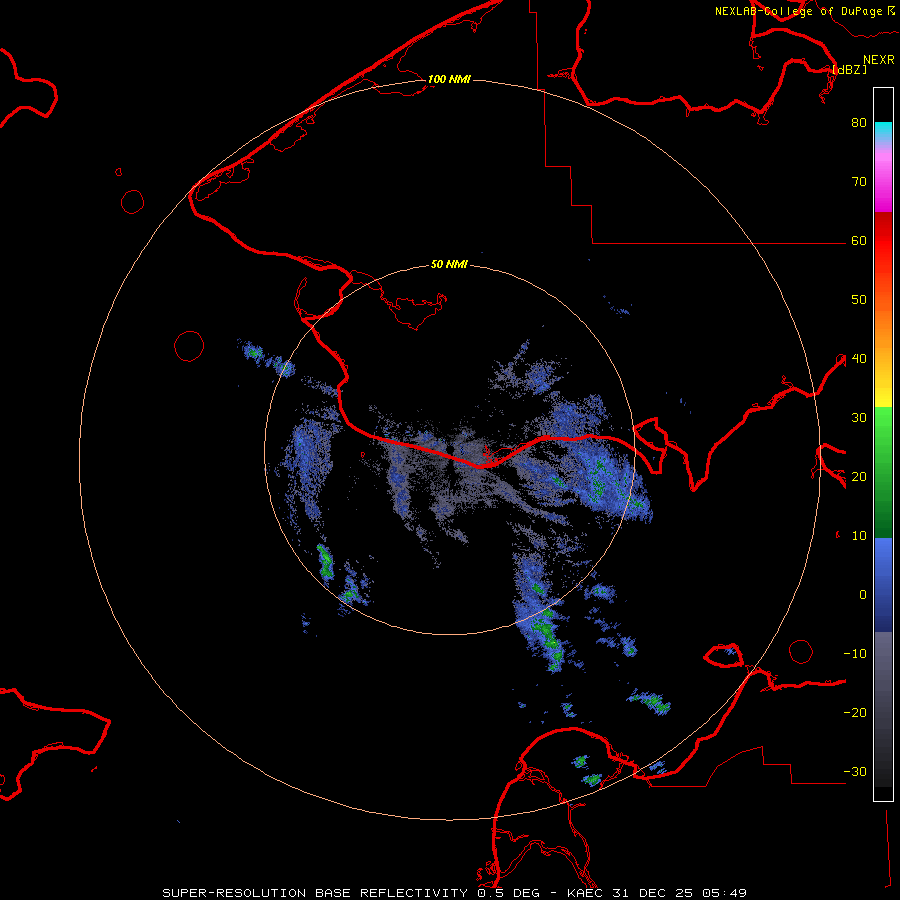
Task: Click the "50 NMI" range ring label
Action: (449, 265)
